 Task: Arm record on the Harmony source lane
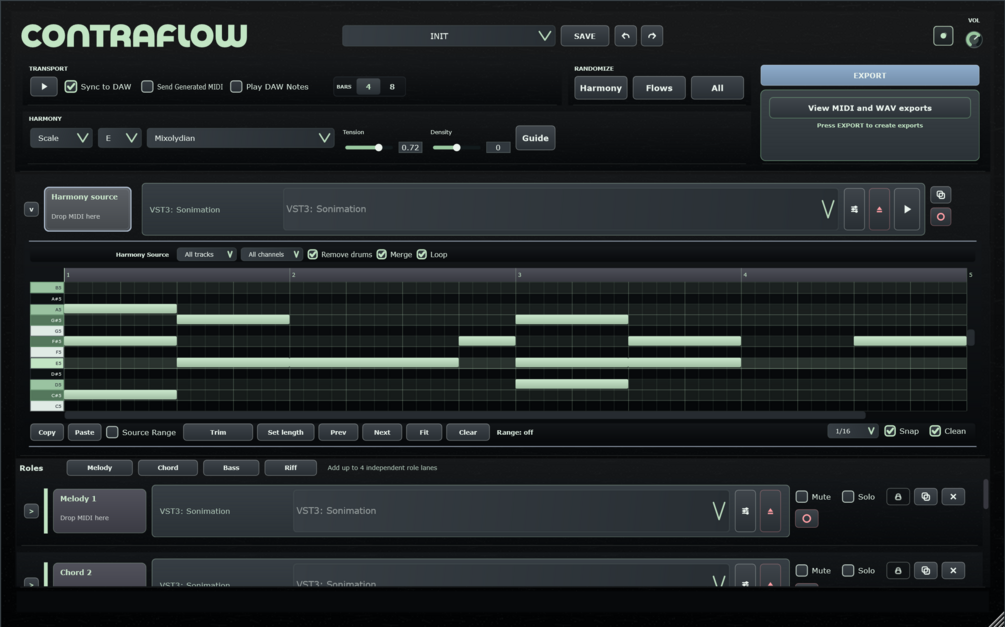coord(941,217)
